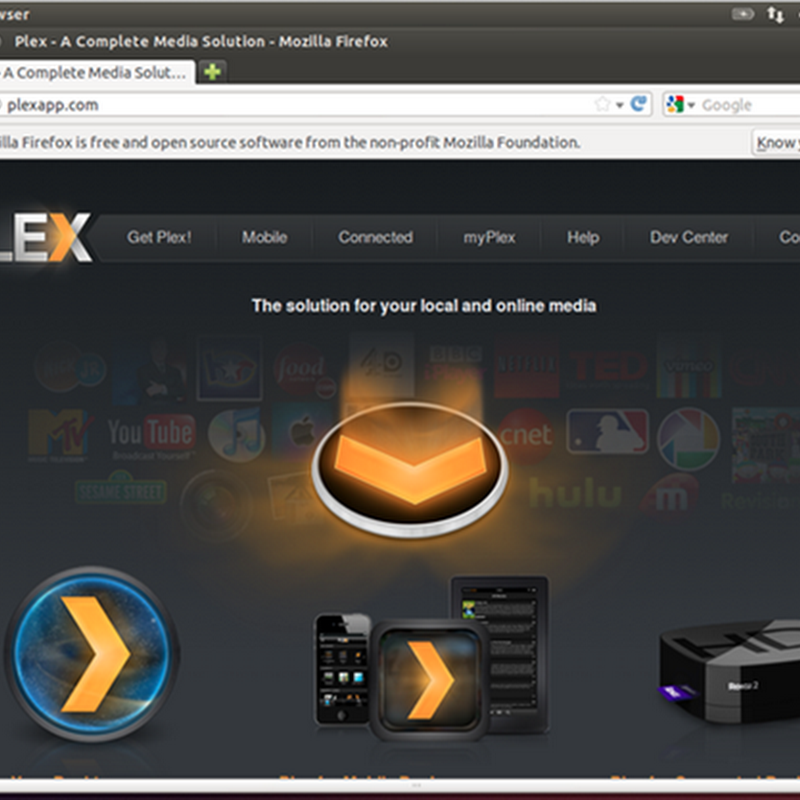The height and width of the screenshot is (800, 800).
Task: Click the Food Network logo
Action: [304, 370]
